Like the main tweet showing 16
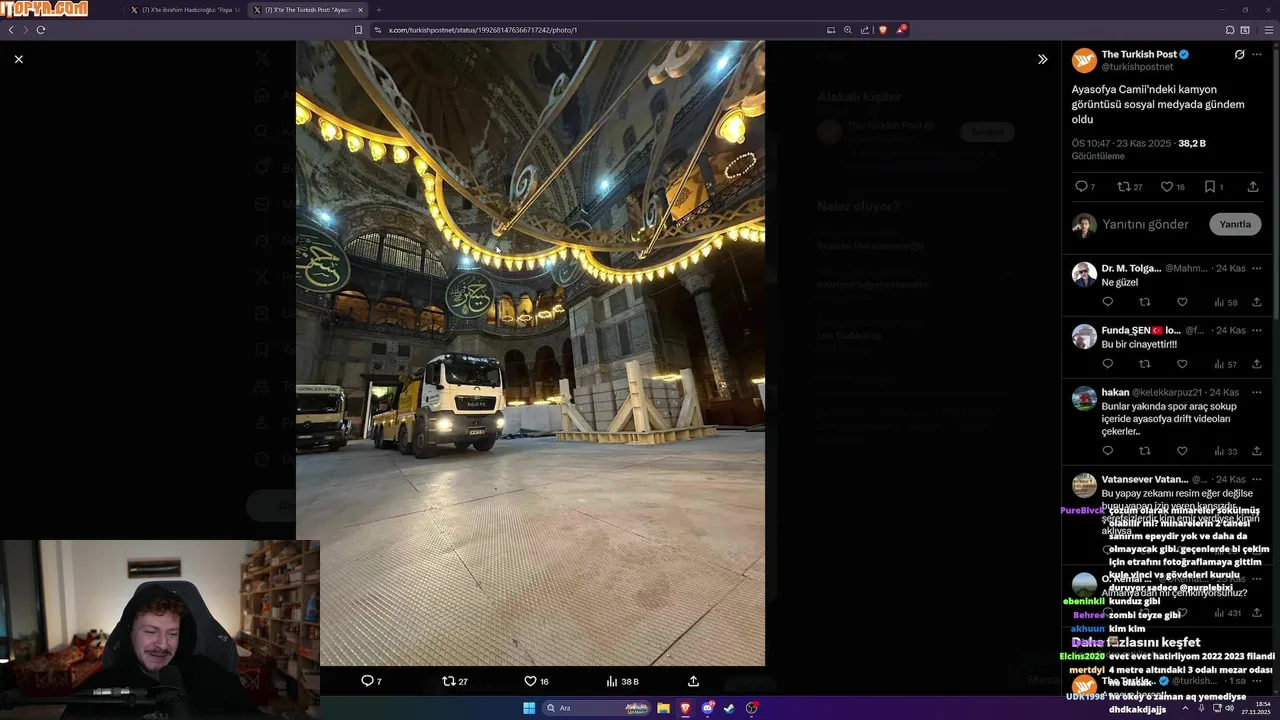The height and width of the screenshot is (720, 1280). pos(1172,187)
